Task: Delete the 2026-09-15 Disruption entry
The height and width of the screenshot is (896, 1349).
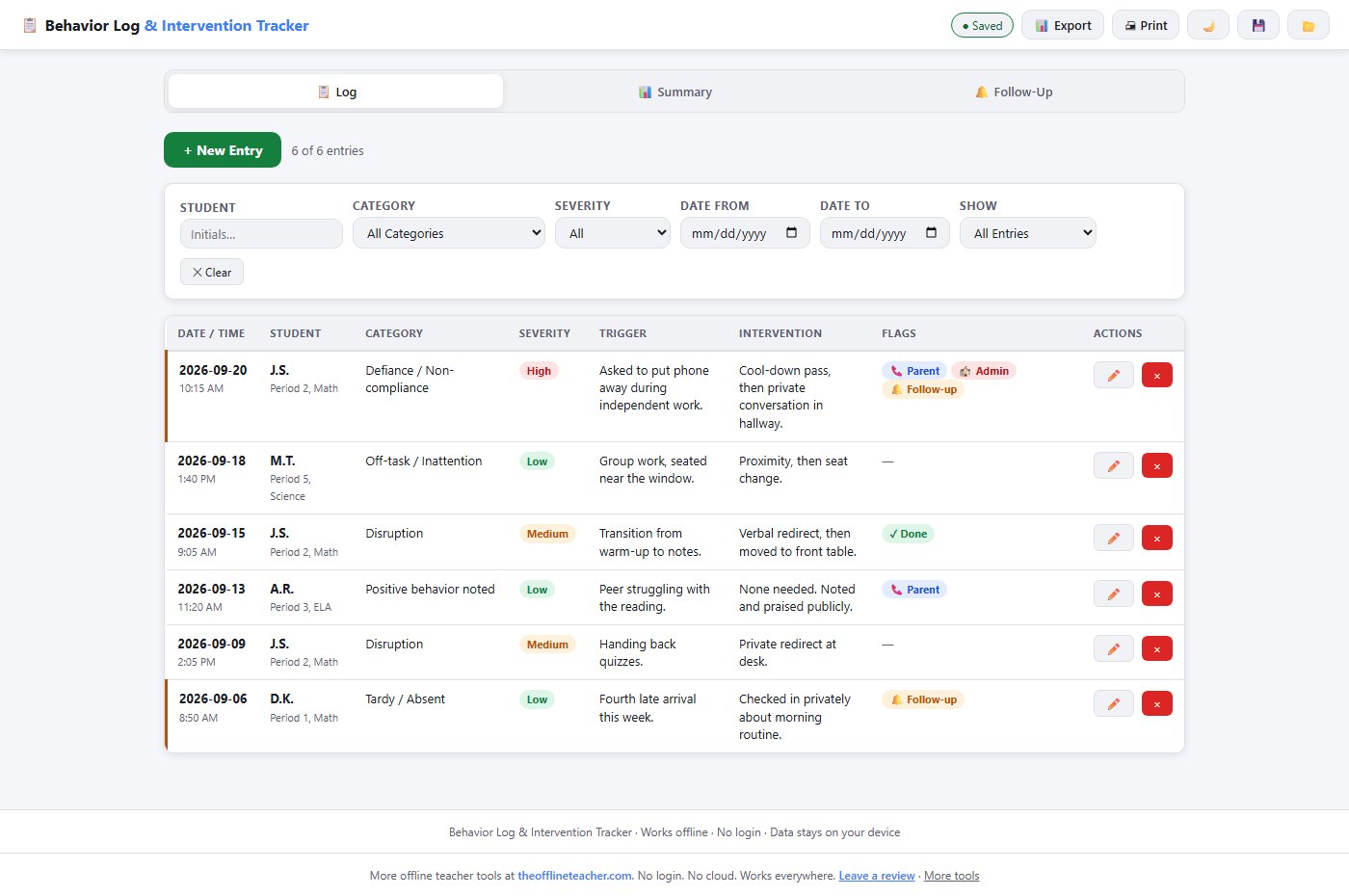Action: click(x=1157, y=538)
